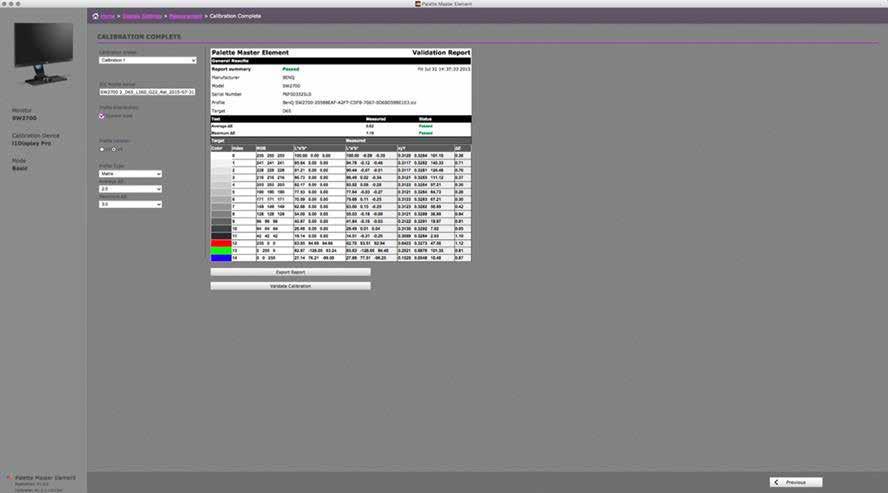
Task: Click the Validation Report heading
Action: coord(441,53)
